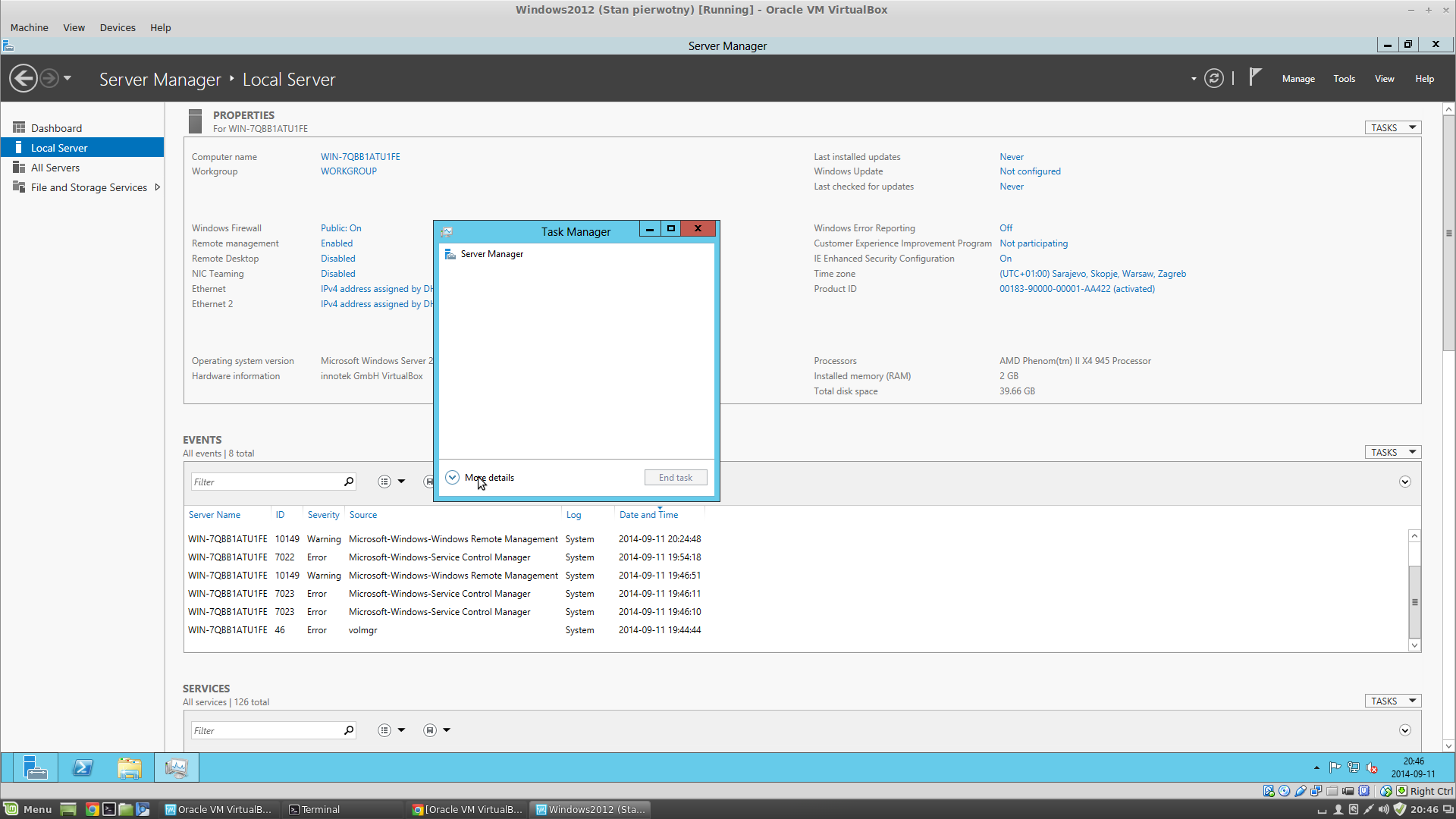This screenshot has width=1456, height=819.
Task: Click the VirtualBox video capture status icon
Action: coord(1348,791)
